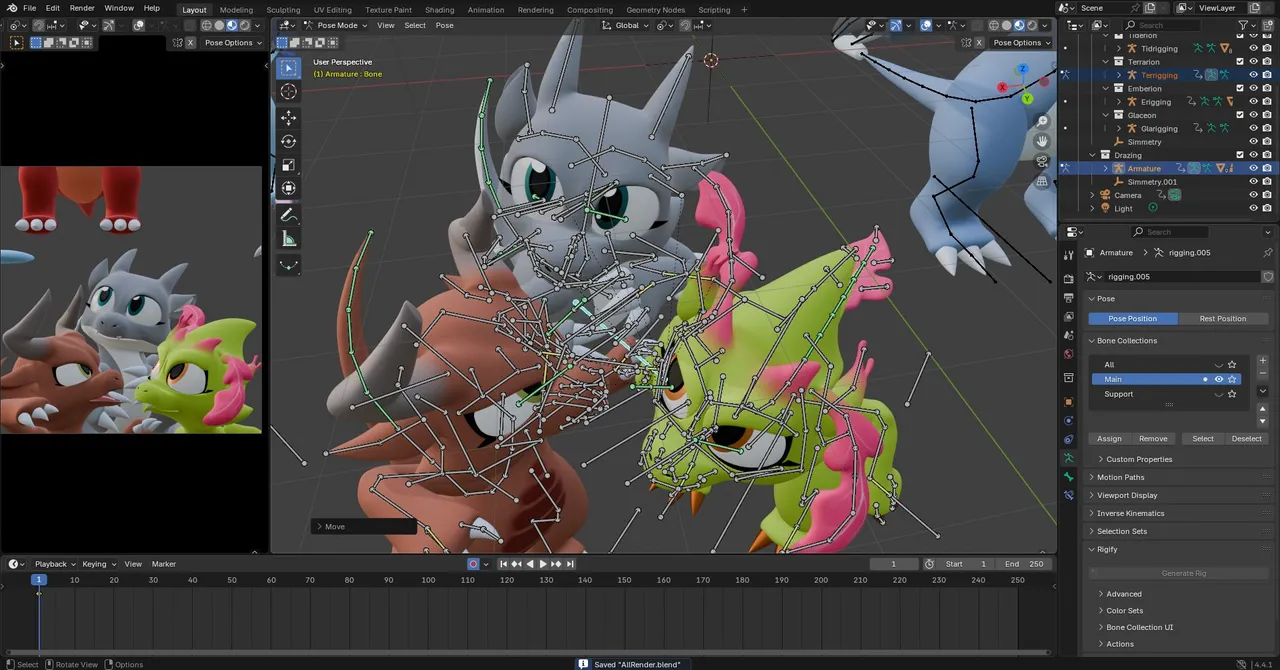The width and height of the screenshot is (1280, 670).
Task: Add a bone collection with plus button
Action: coord(1263,360)
